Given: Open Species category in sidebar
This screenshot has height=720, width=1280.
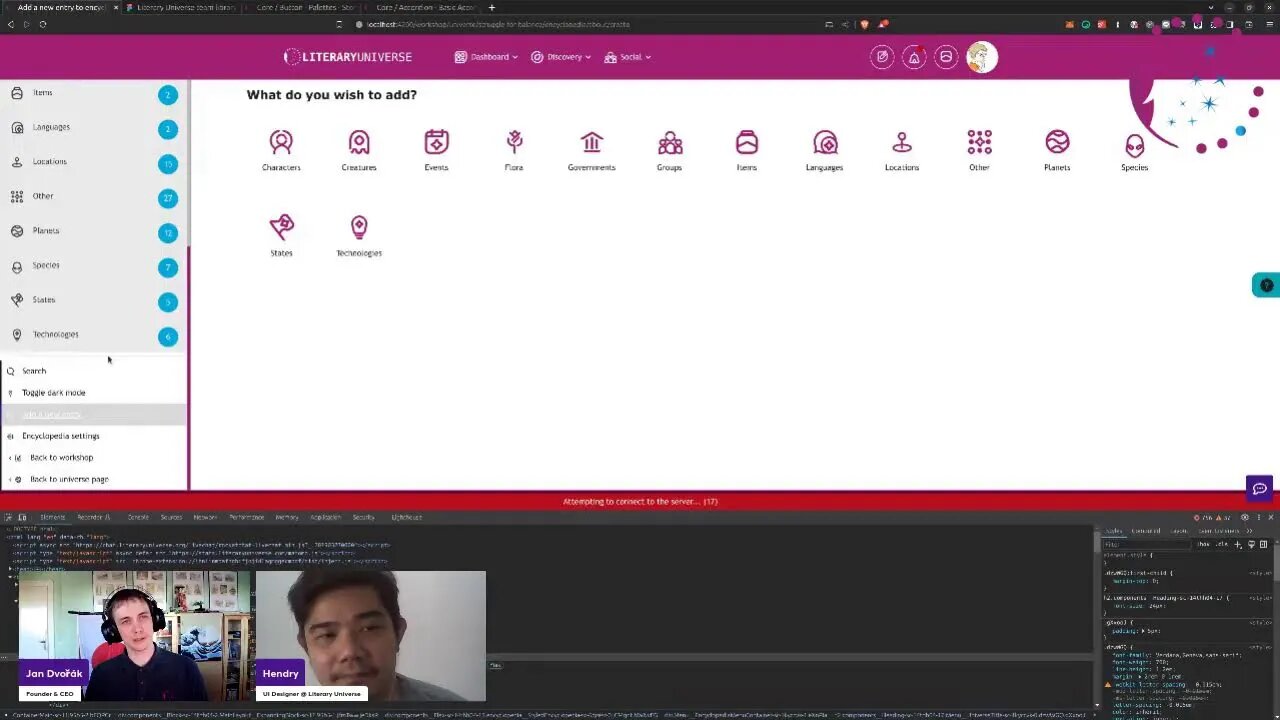Looking at the screenshot, I should (x=92, y=265).
